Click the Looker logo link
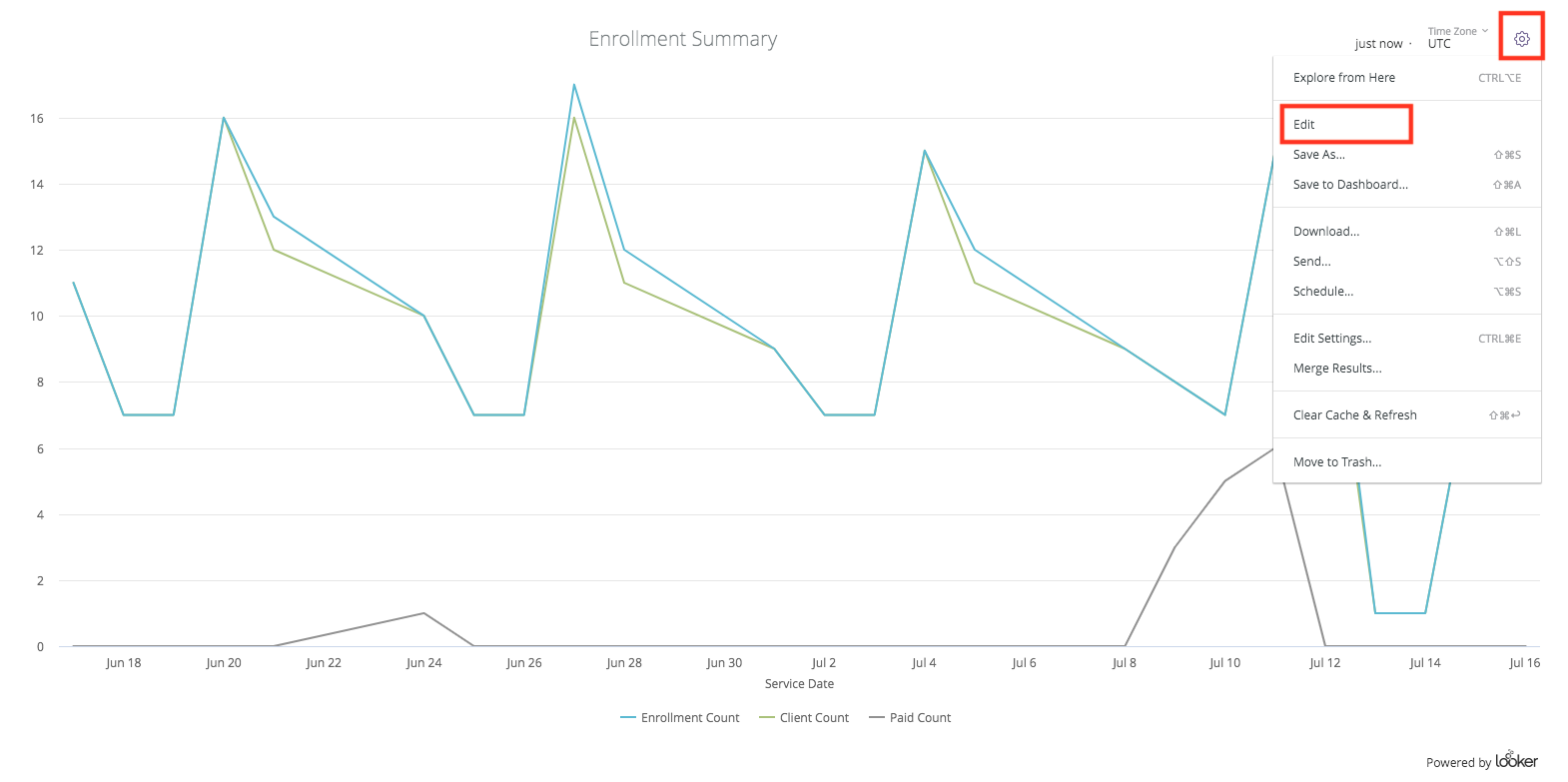 tap(1516, 761)
